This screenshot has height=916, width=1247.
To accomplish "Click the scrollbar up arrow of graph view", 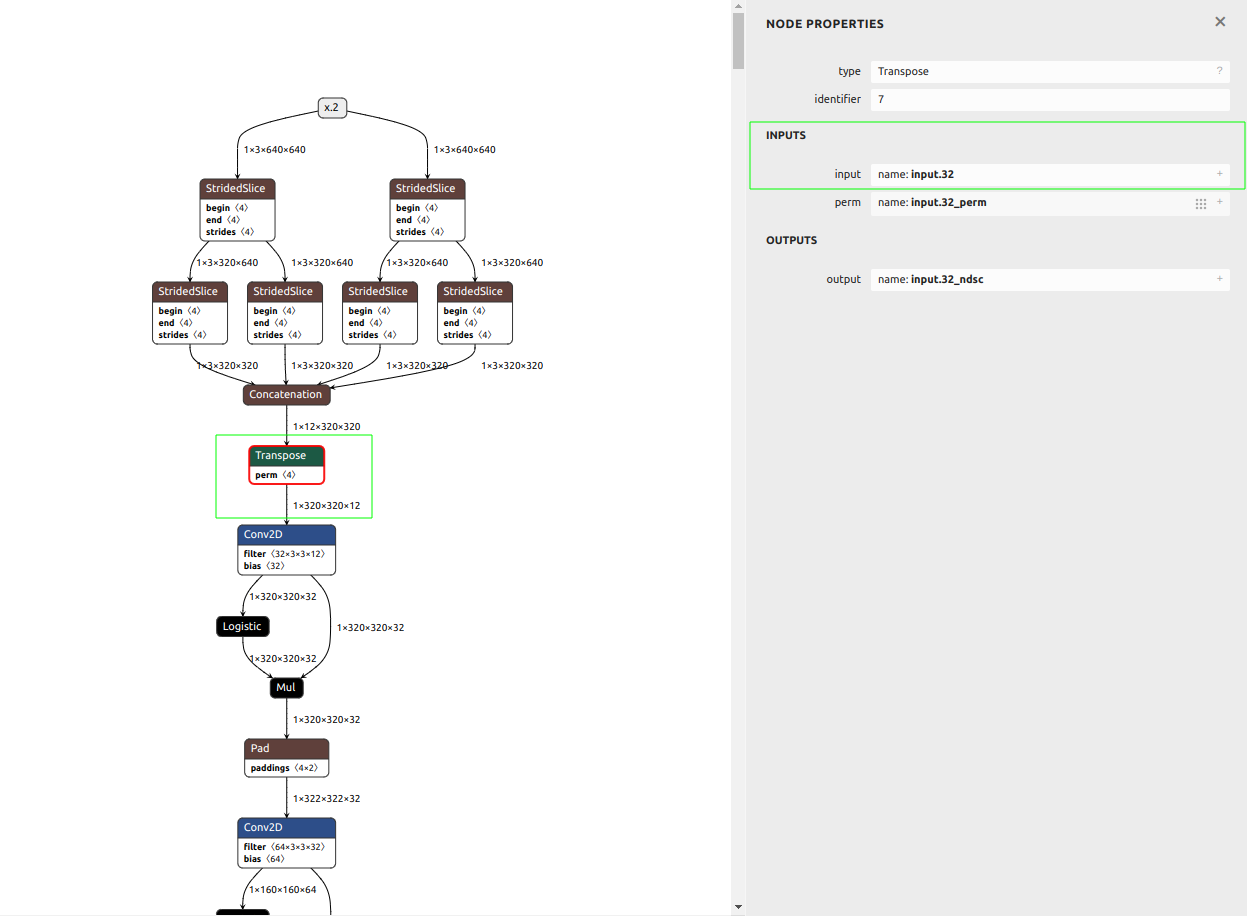I will [x=738, y=6].
